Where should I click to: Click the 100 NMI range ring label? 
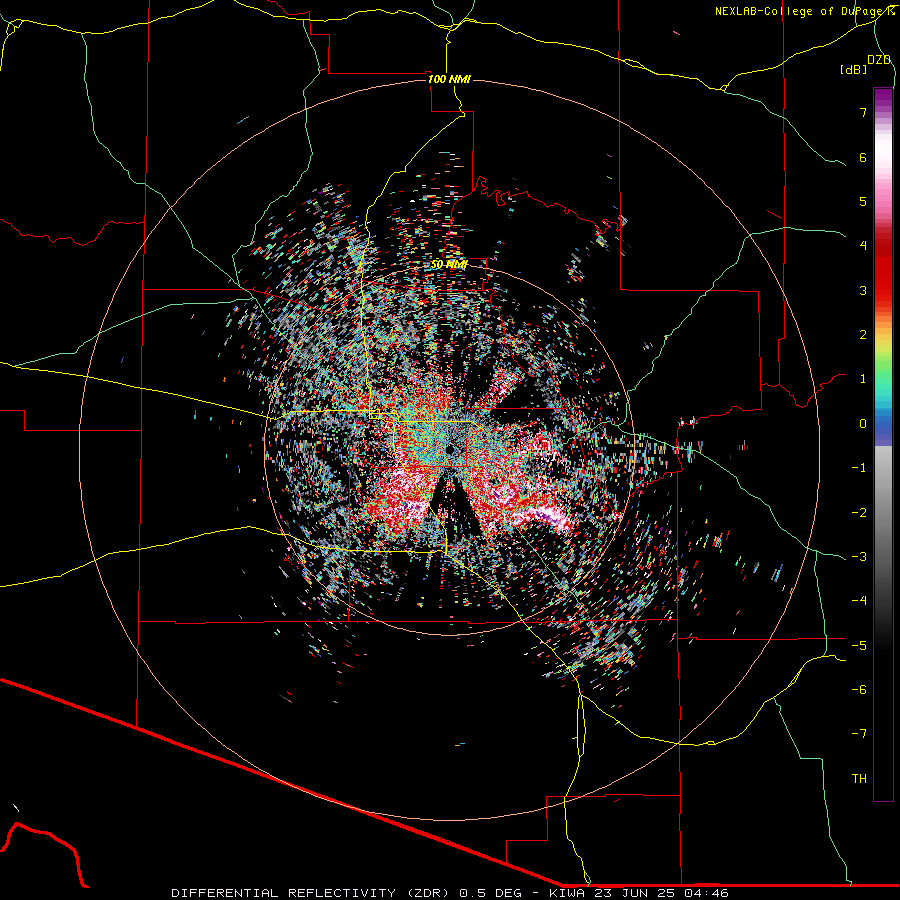coord(449,79)
